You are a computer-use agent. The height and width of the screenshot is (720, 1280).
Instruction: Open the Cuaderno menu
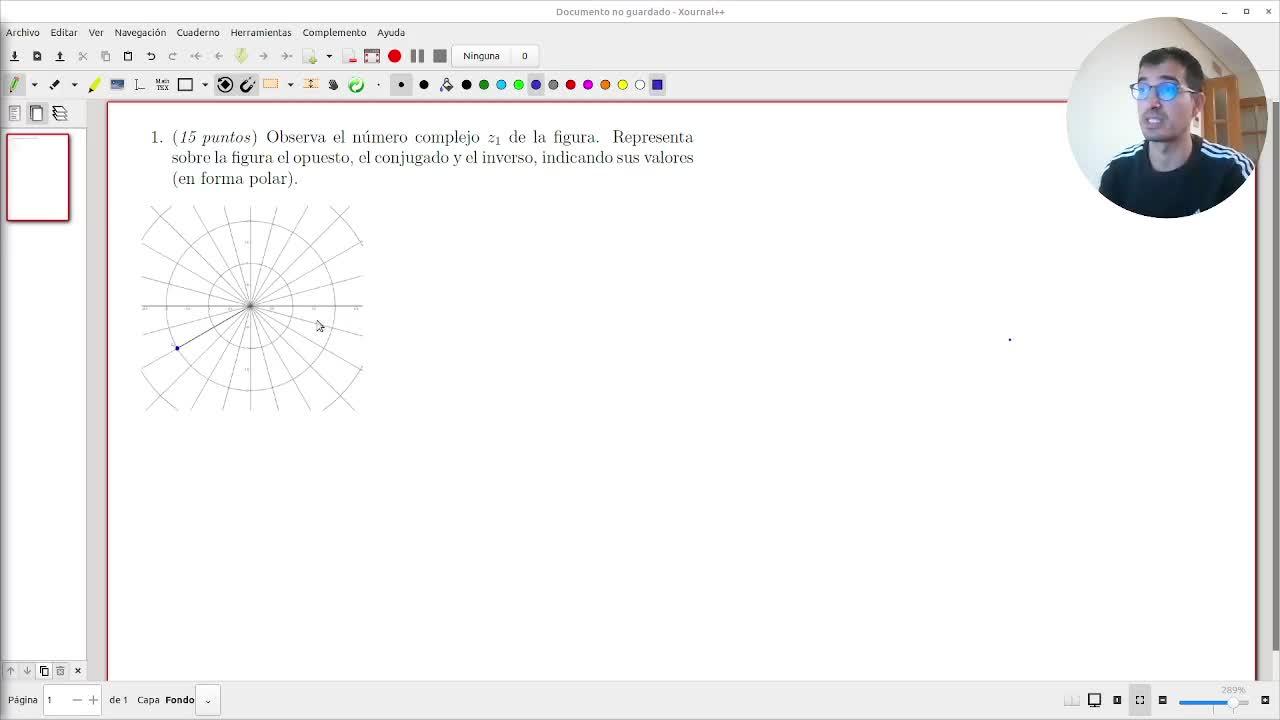tap(198, 32)
